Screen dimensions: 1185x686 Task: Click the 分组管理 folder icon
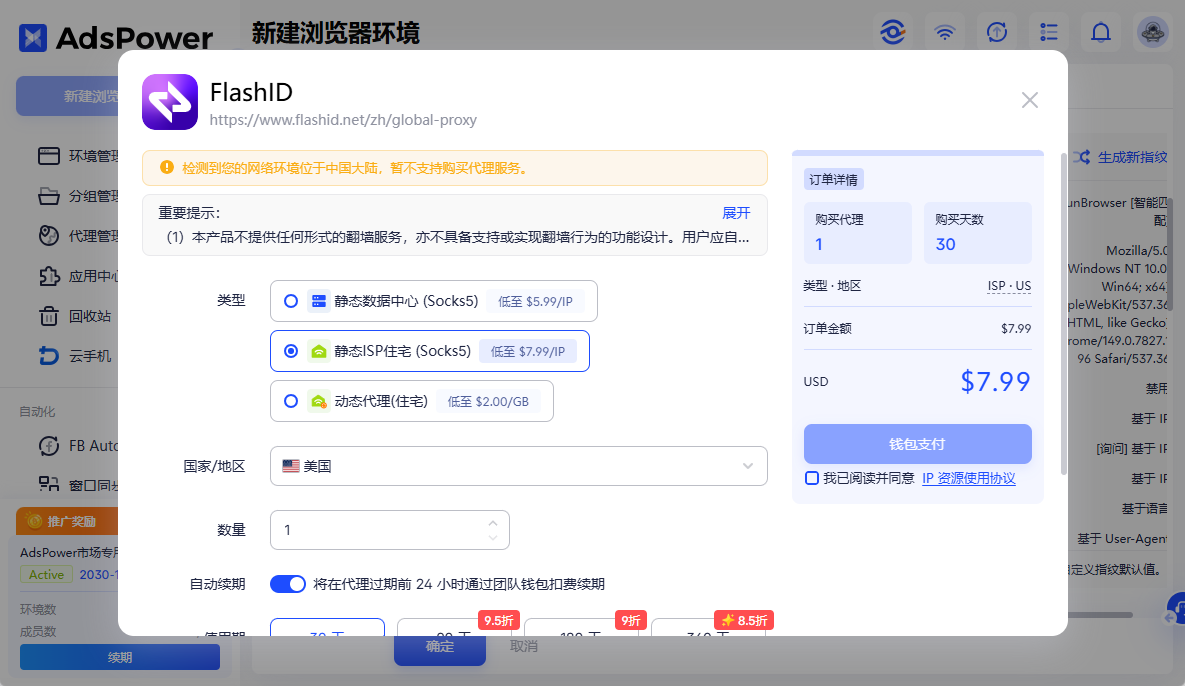49,196
